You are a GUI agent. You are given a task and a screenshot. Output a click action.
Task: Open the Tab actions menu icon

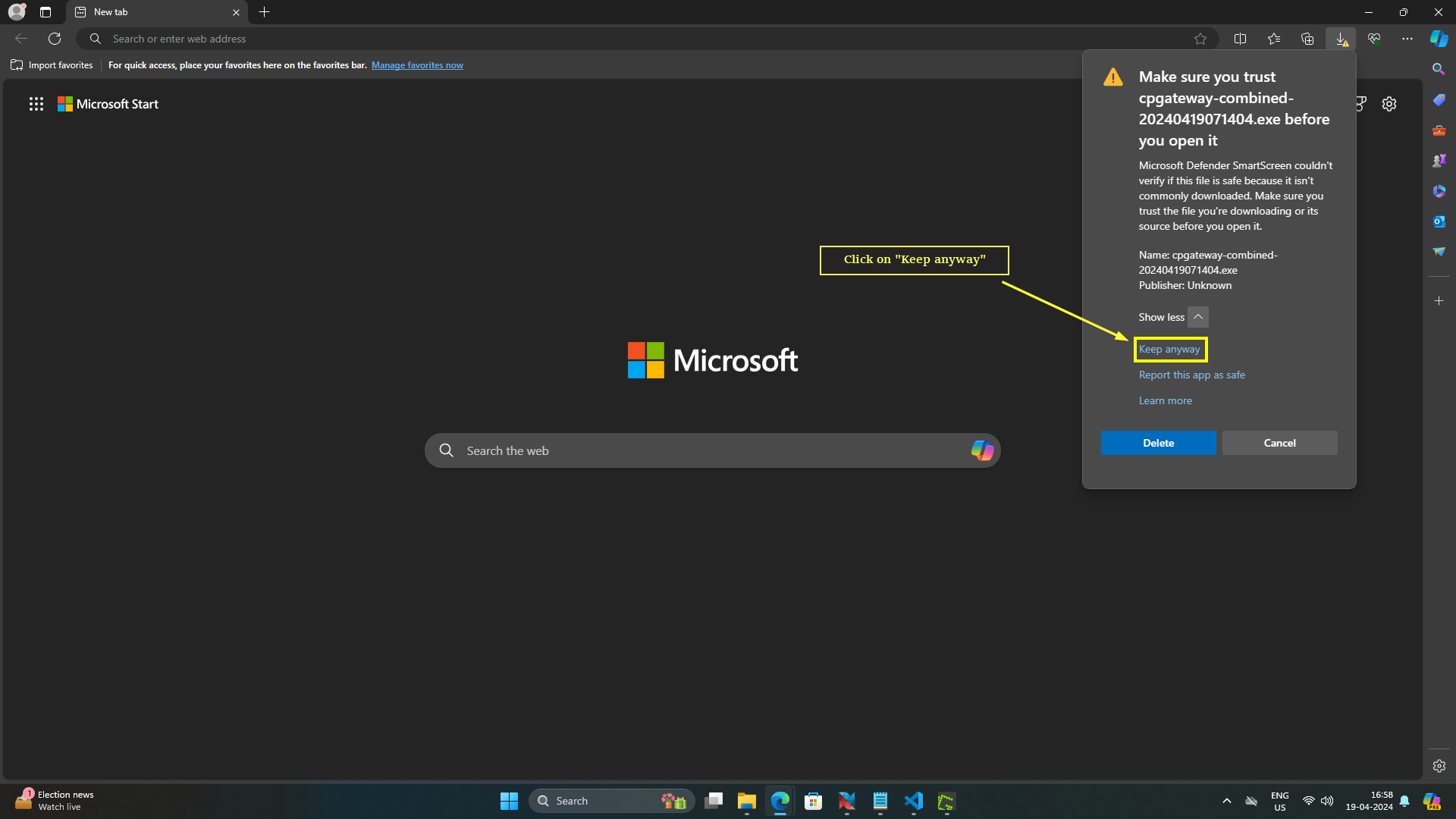pos(45,12)
